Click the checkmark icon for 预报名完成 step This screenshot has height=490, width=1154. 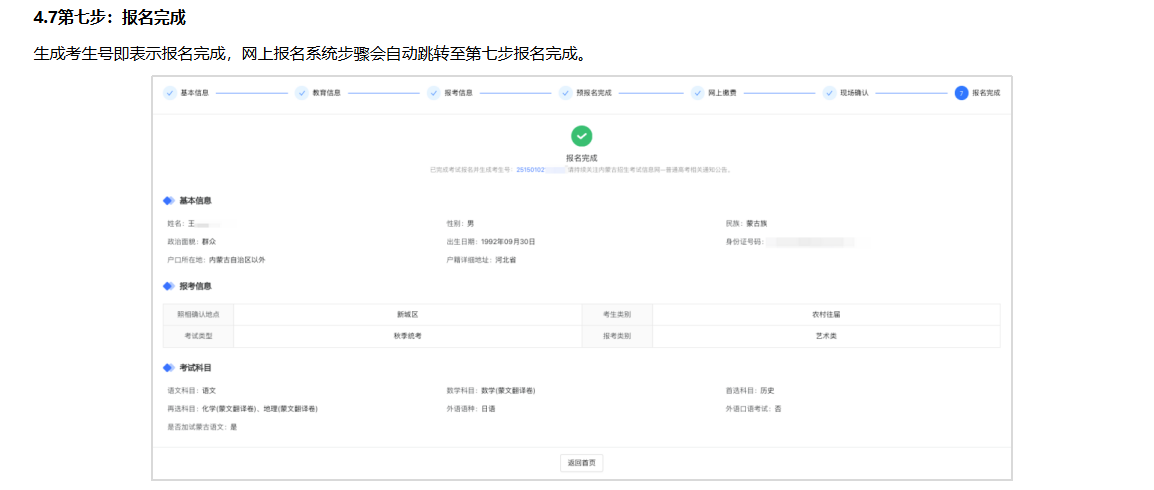point(565,93)
